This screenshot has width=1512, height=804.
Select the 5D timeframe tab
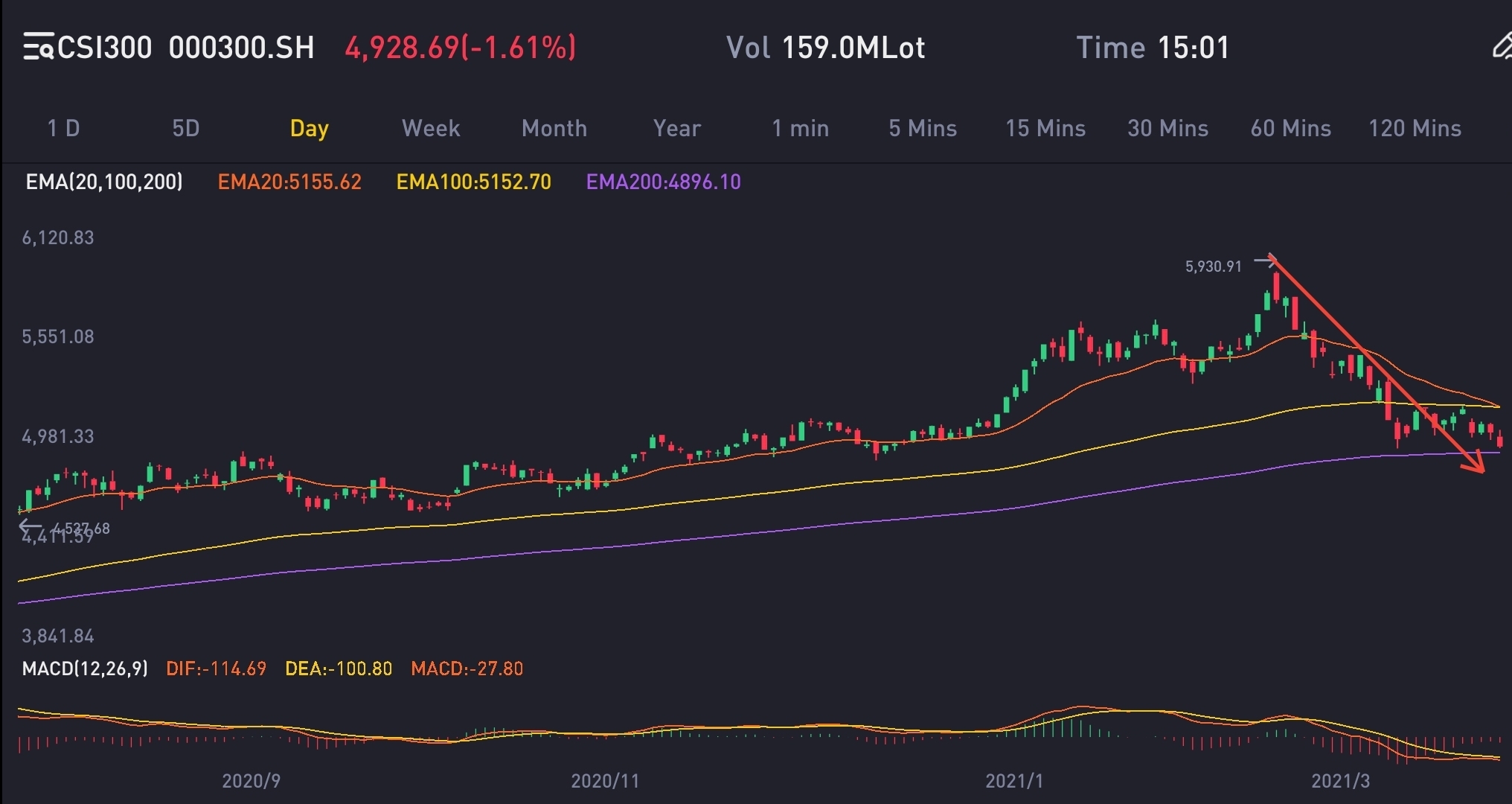(x=185, y=128)
